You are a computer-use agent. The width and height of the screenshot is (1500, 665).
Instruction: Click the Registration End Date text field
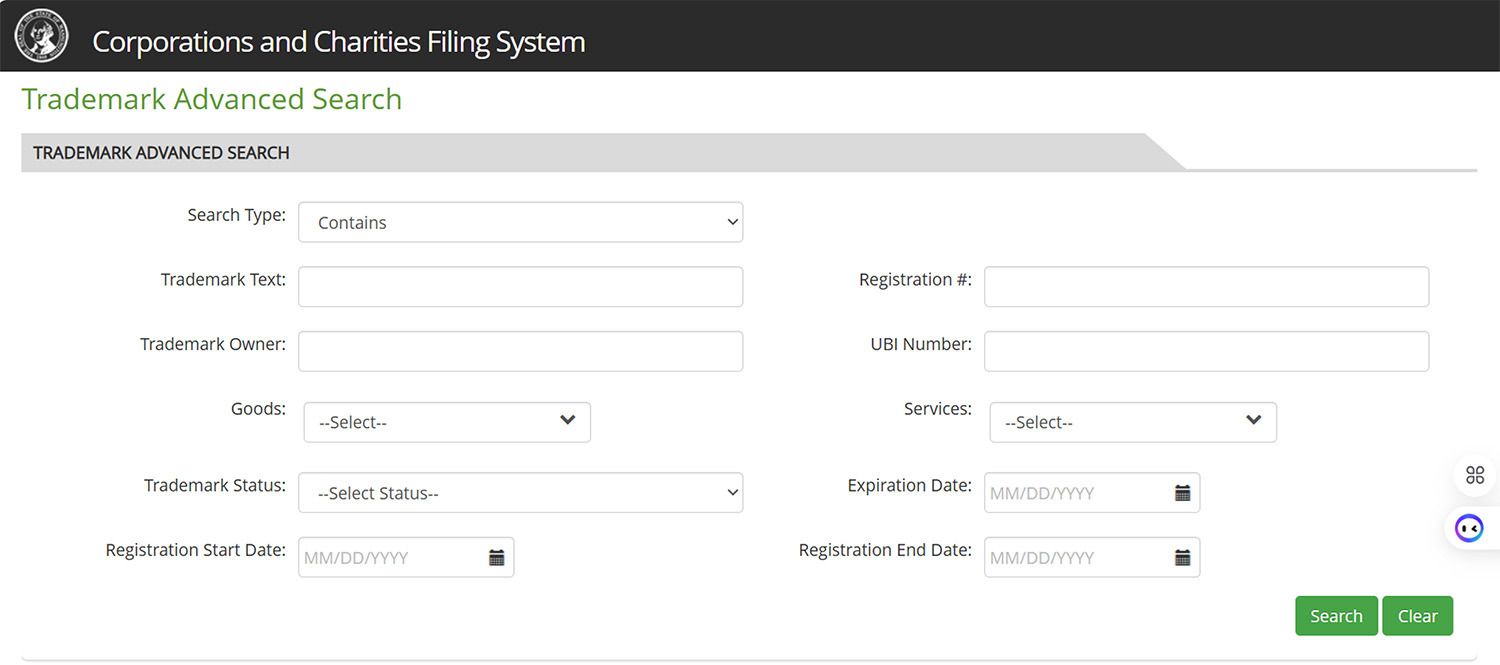1075,558
